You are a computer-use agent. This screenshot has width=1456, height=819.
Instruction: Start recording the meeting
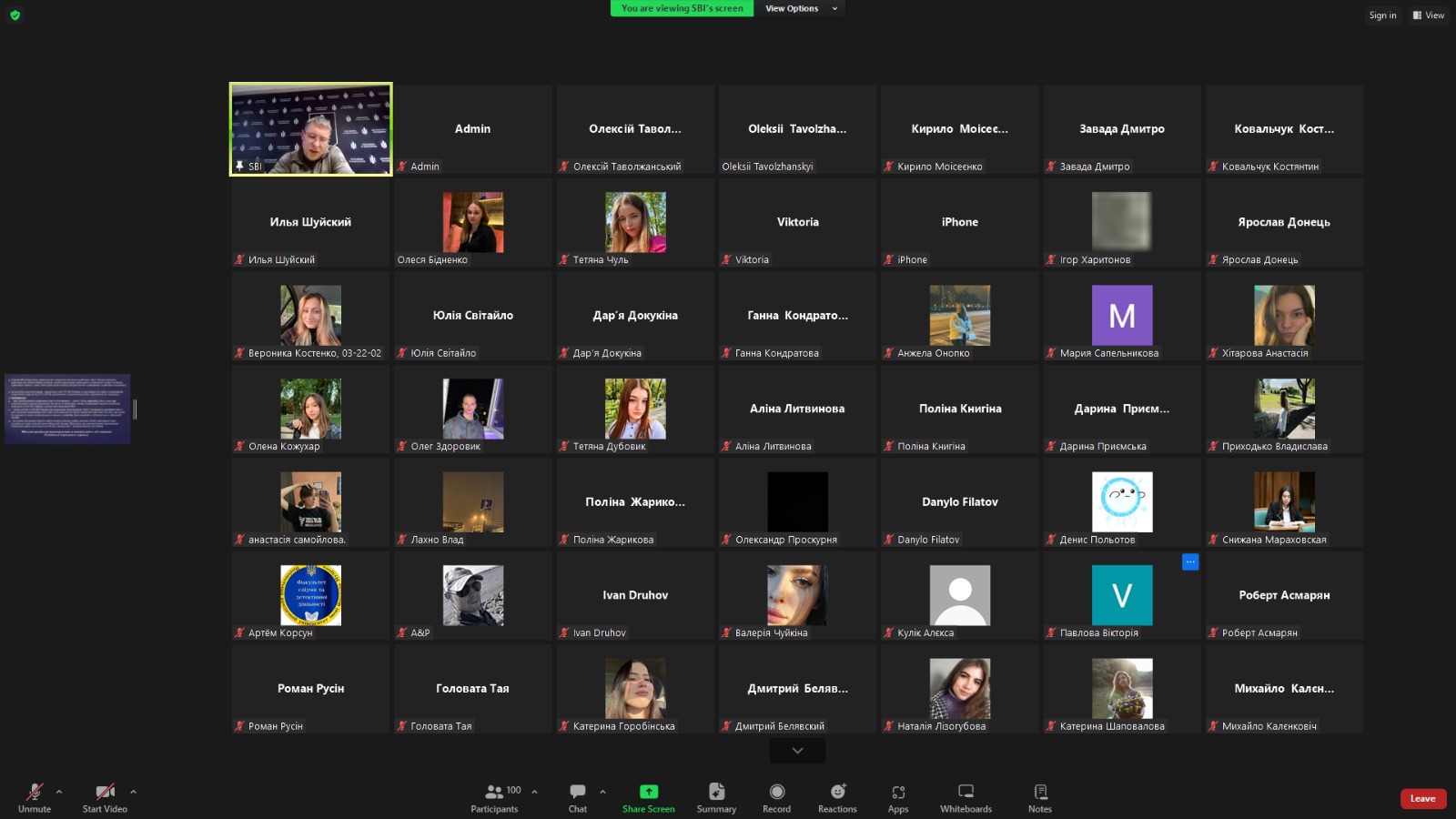(x=776, y=797)
